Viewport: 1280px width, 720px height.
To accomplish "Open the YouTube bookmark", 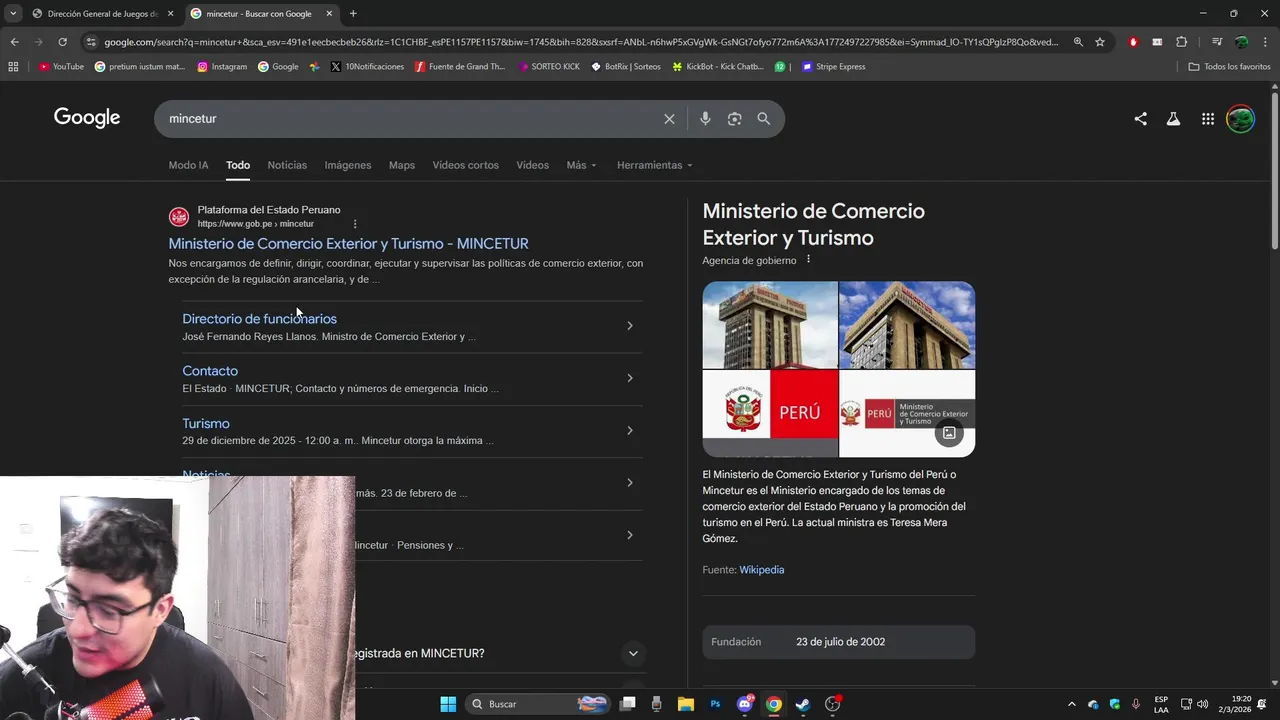I will (61, 67).
